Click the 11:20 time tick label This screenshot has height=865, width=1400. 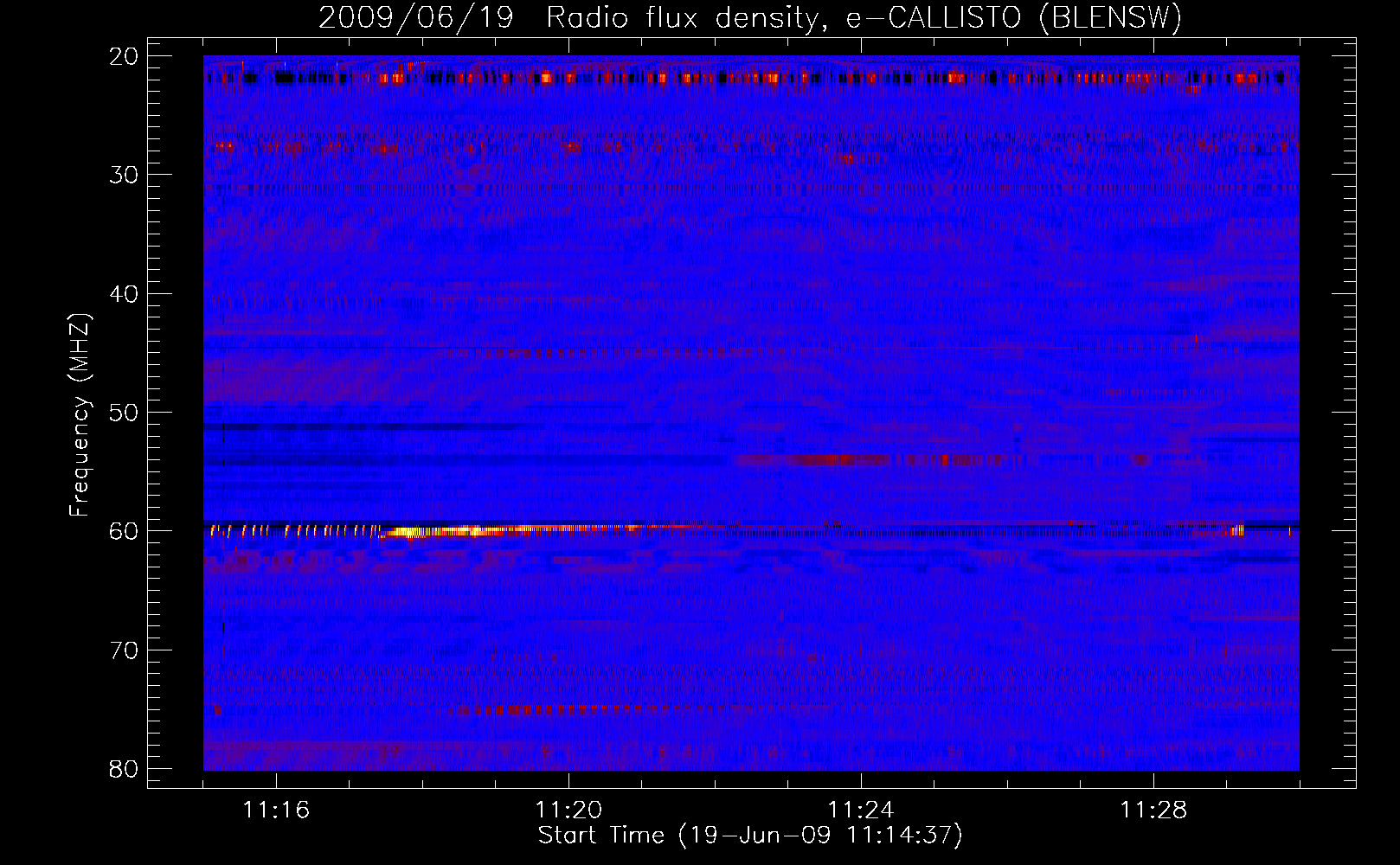click(x=568, y=811)
